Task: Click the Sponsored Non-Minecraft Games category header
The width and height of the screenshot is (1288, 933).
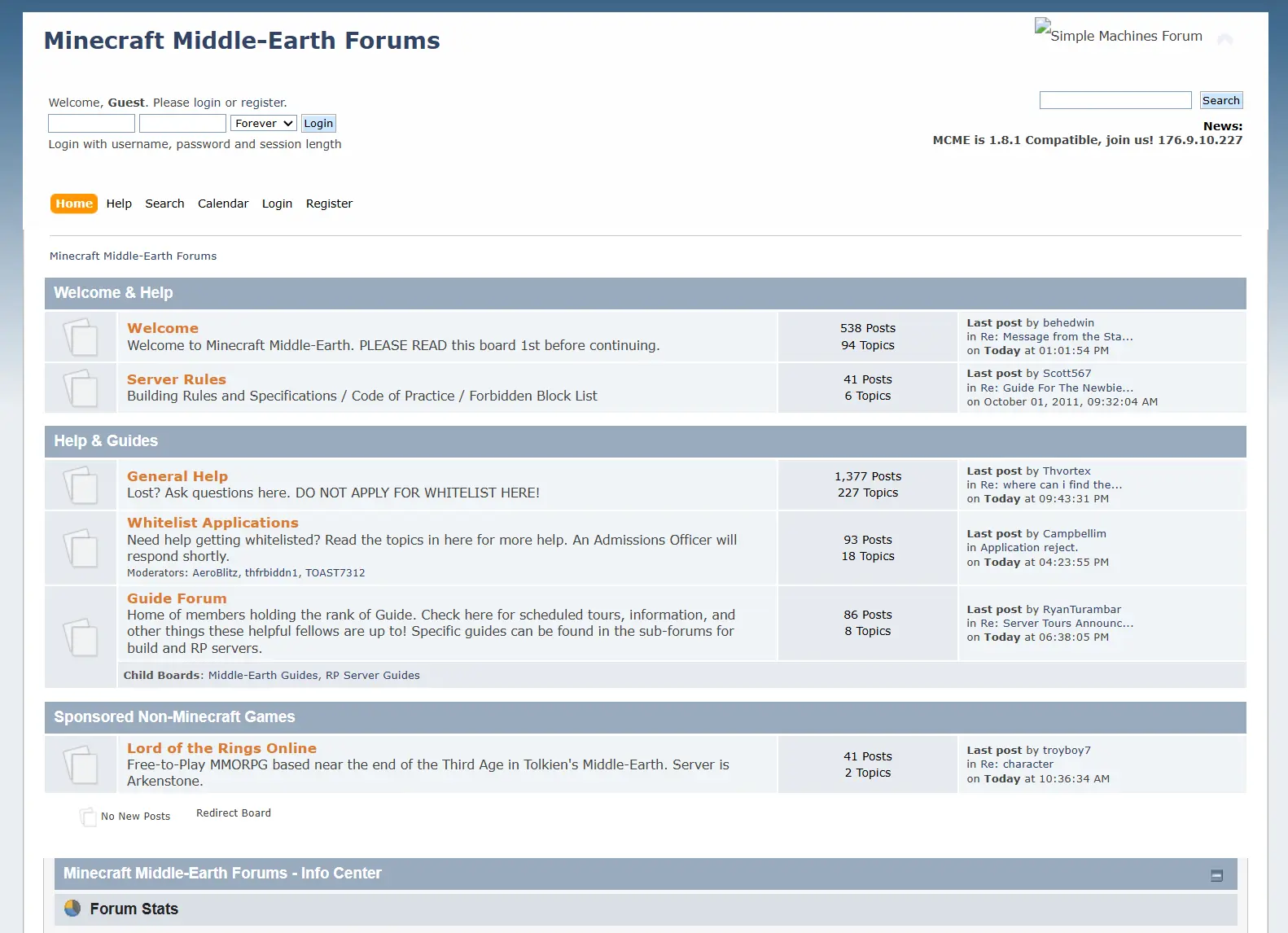Action: tap(646, 717)
